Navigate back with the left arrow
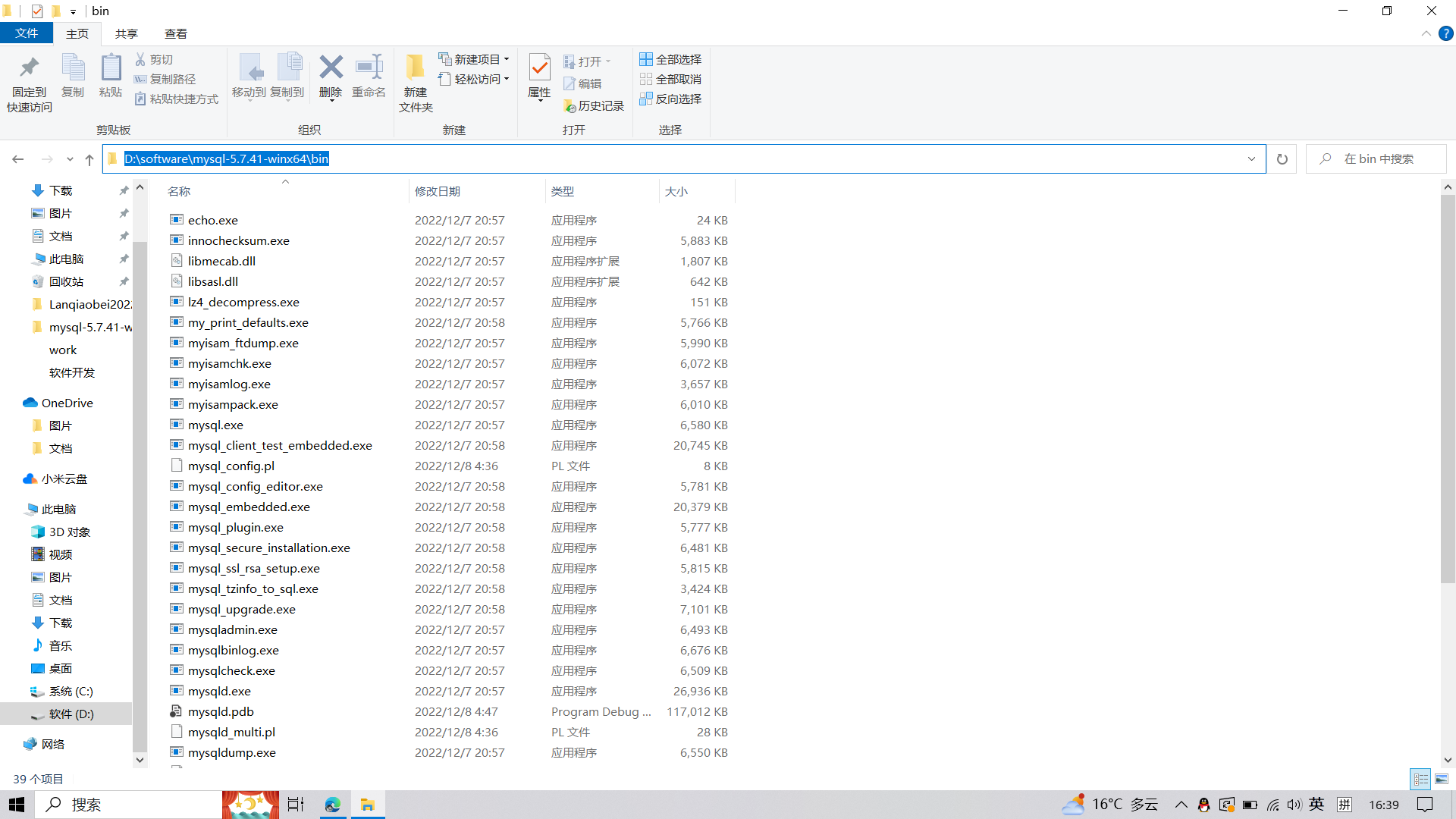1456x819 pixels. pyautogui.click(x=18, y=159)
